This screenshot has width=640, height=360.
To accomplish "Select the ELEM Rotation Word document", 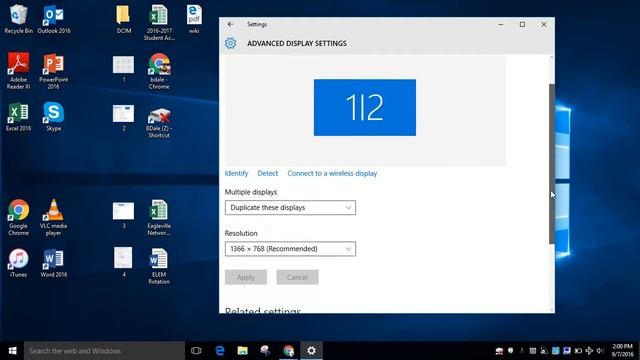I will pos(159,266).
